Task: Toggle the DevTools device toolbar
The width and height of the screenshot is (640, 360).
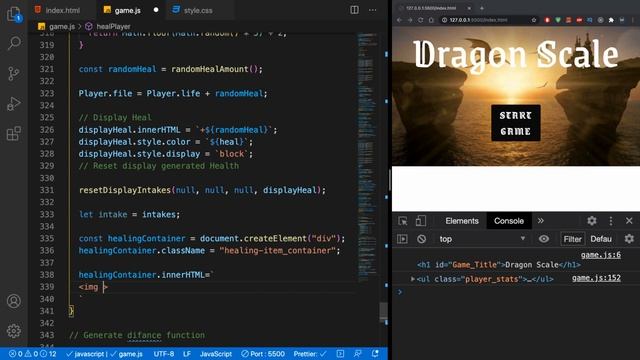Action: point(420,221)
